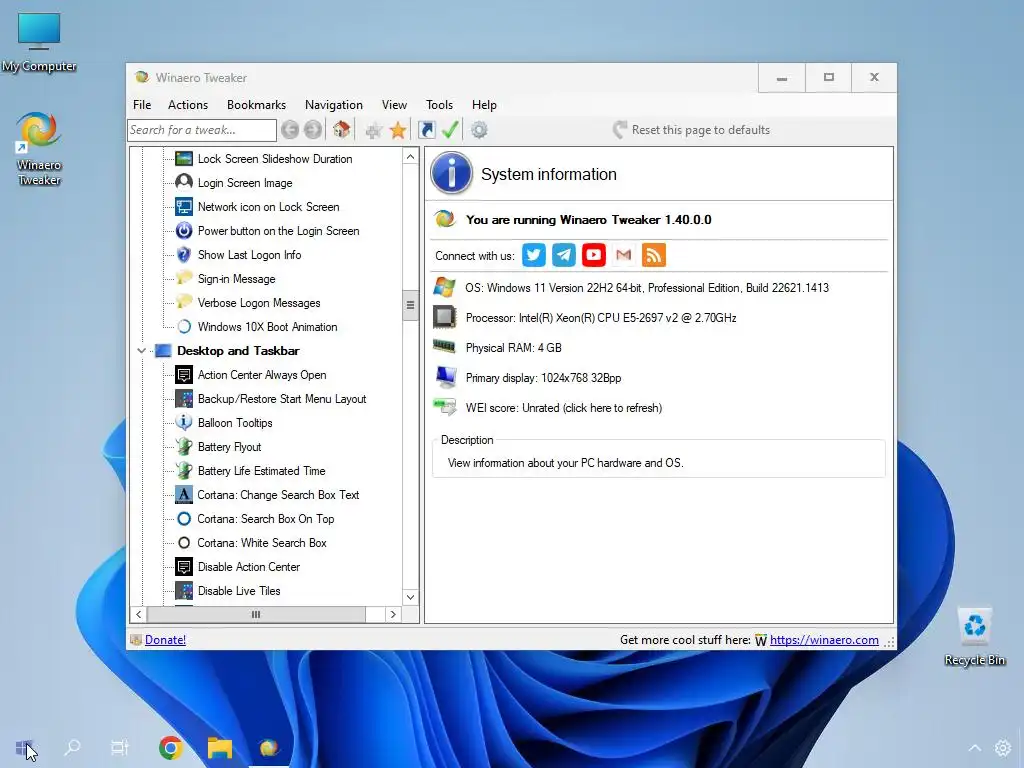Show hidden tray icons chevron
The width and height of the screenshot is (1024, 768).
point(974,748)
